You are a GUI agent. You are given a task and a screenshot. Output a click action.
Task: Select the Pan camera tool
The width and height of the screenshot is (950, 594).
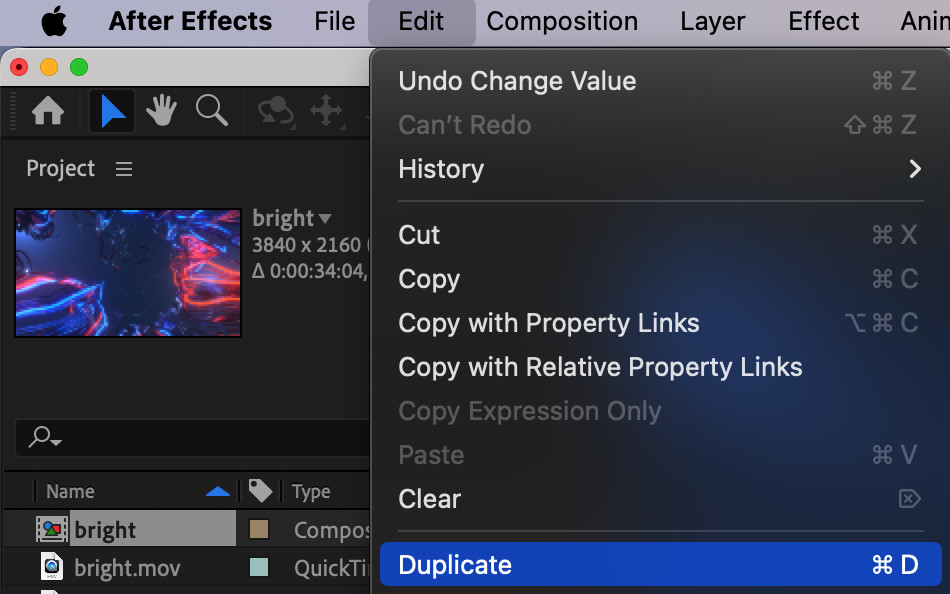(x=326, y=111)
